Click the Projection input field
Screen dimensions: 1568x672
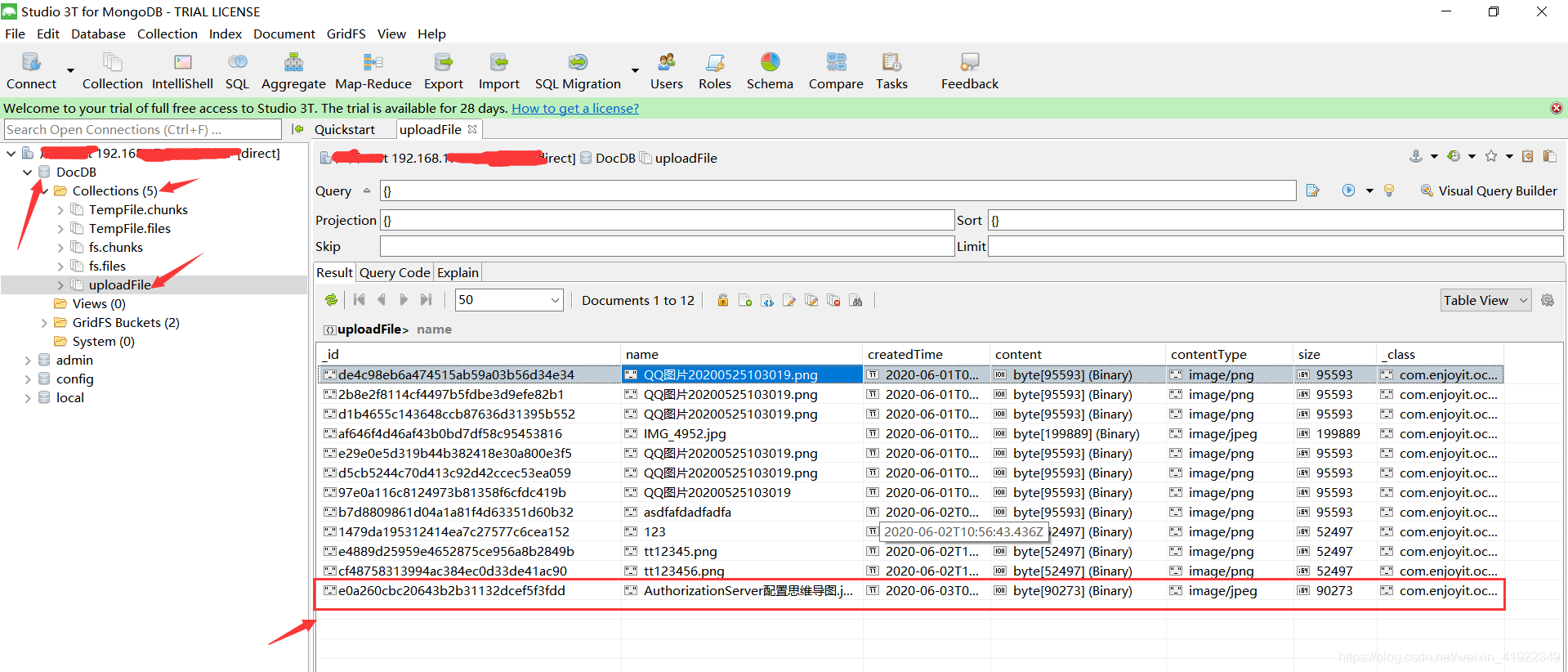667,220
